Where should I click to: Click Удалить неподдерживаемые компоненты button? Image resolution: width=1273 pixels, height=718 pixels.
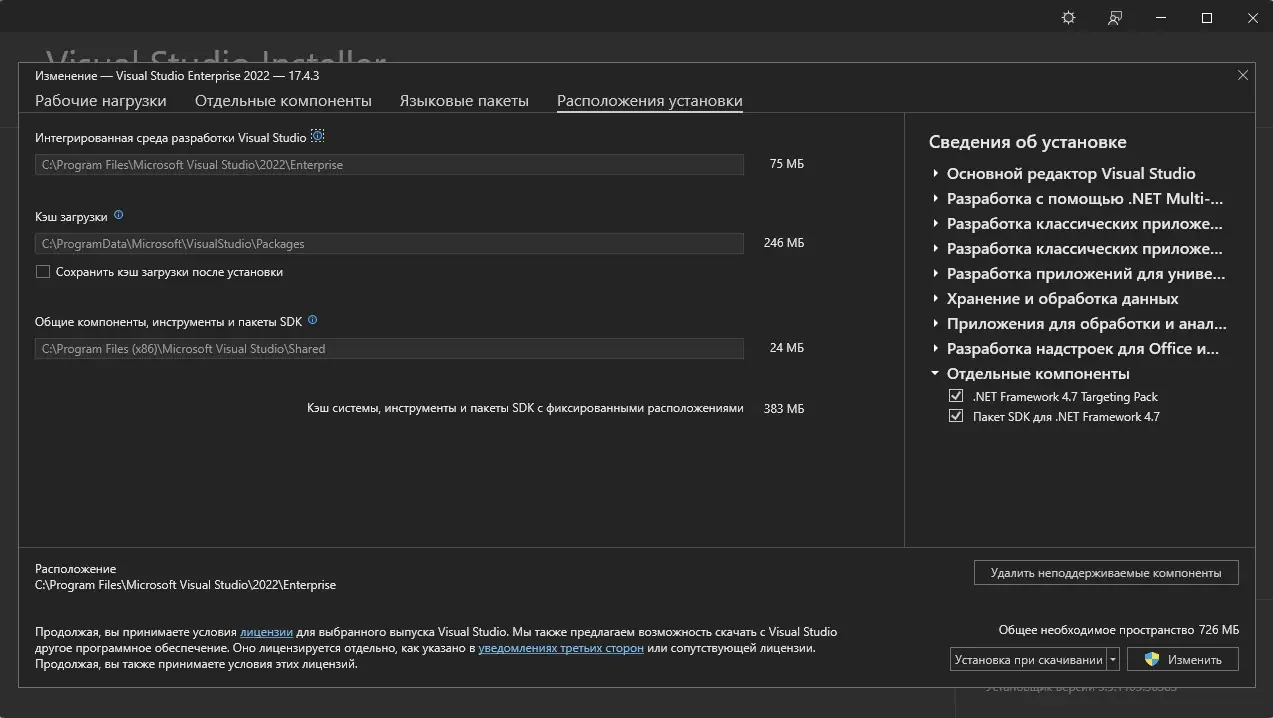coord(1105,573)
